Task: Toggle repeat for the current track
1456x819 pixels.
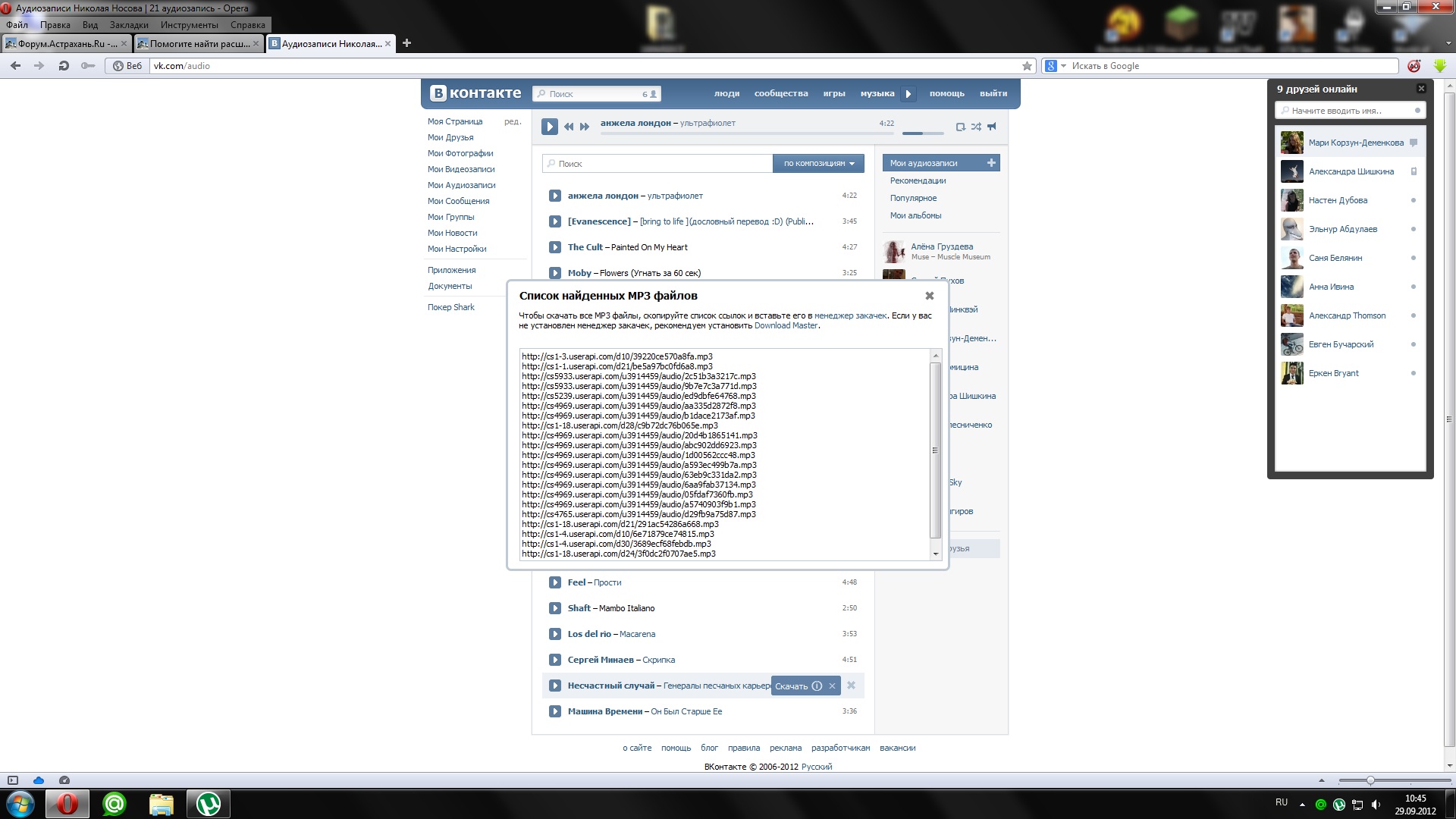Action: [x=960, y=127]
